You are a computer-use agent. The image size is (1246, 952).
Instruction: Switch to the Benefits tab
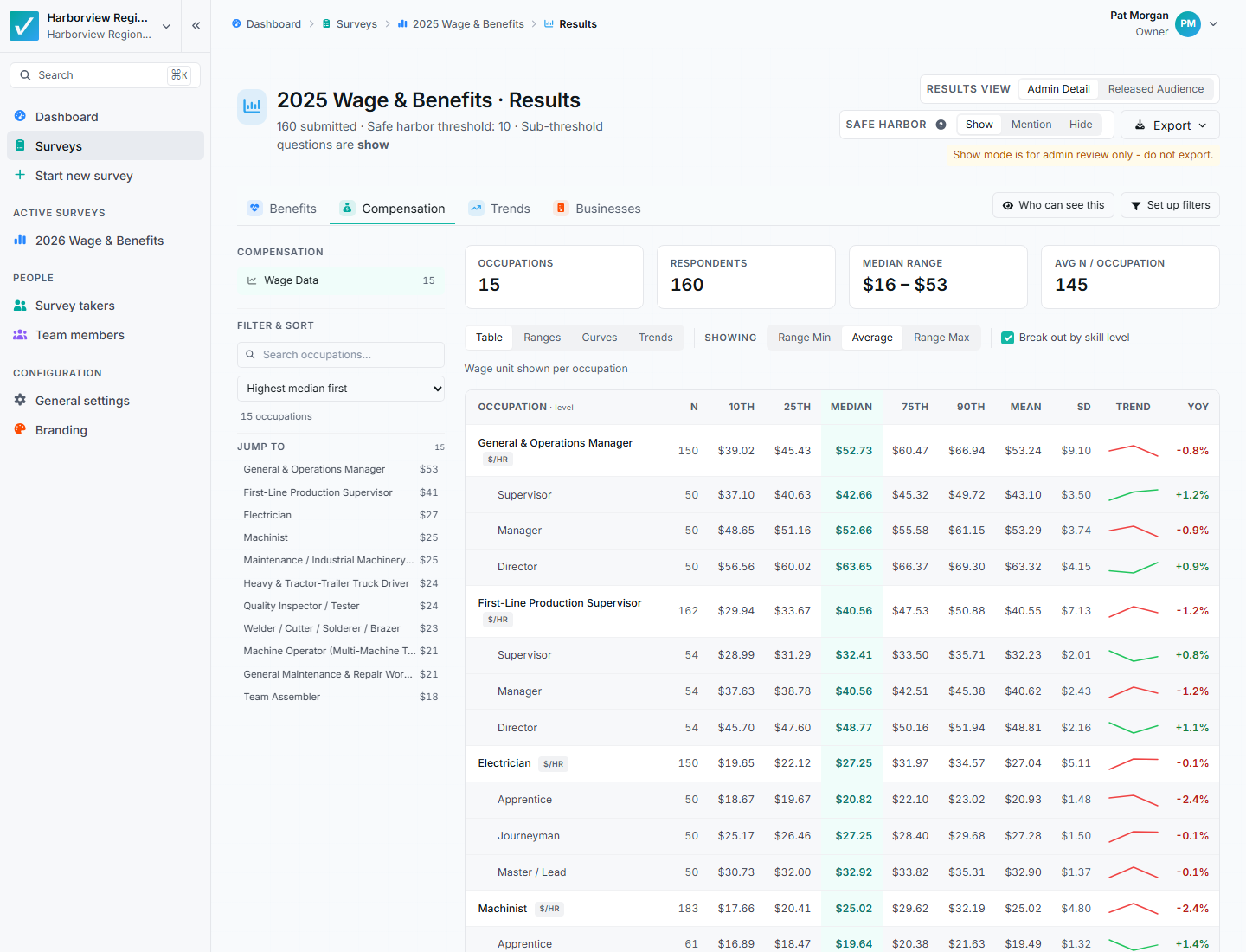282,209
